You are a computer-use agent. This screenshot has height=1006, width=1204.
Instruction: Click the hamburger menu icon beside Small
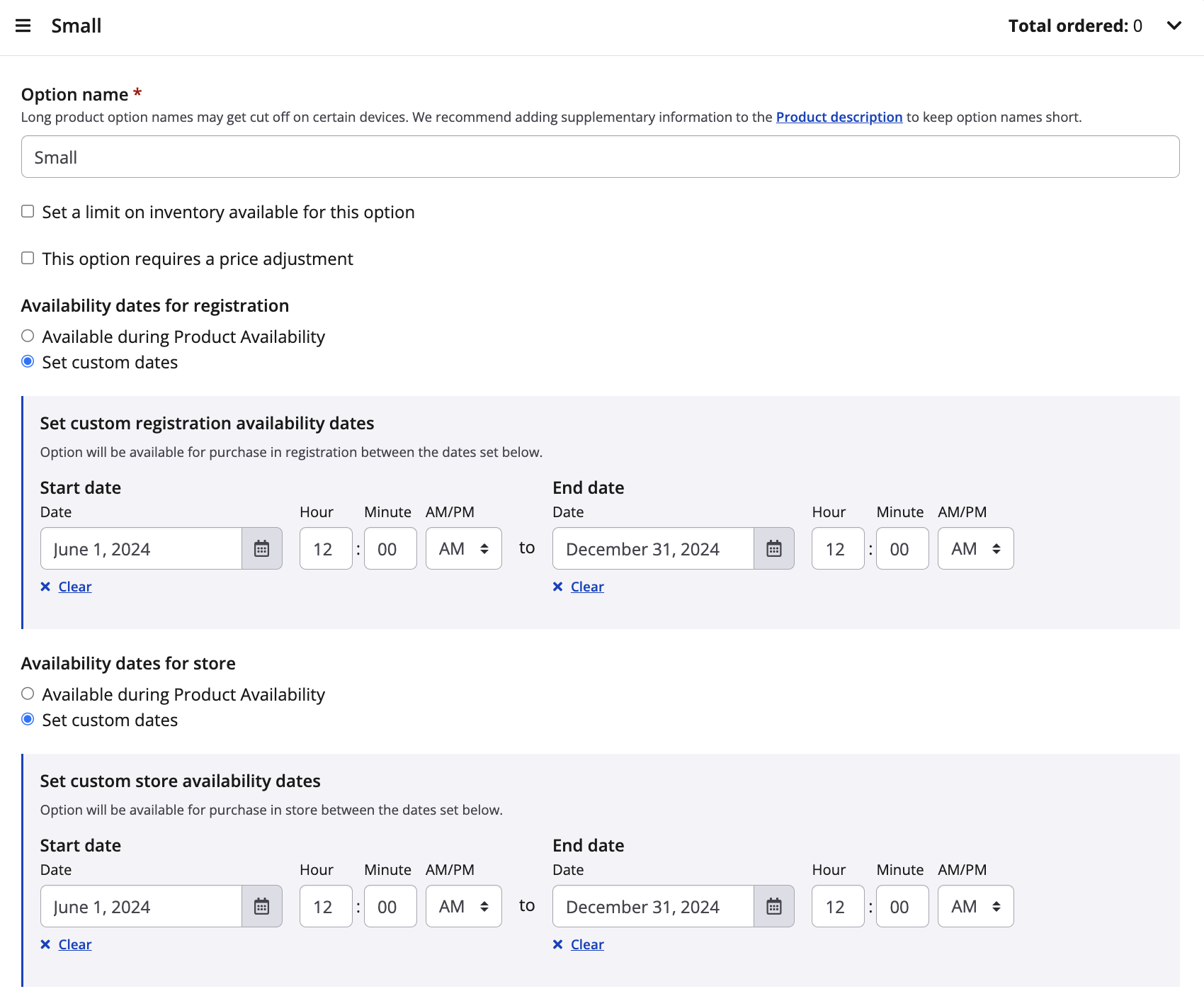click(23, 26)
